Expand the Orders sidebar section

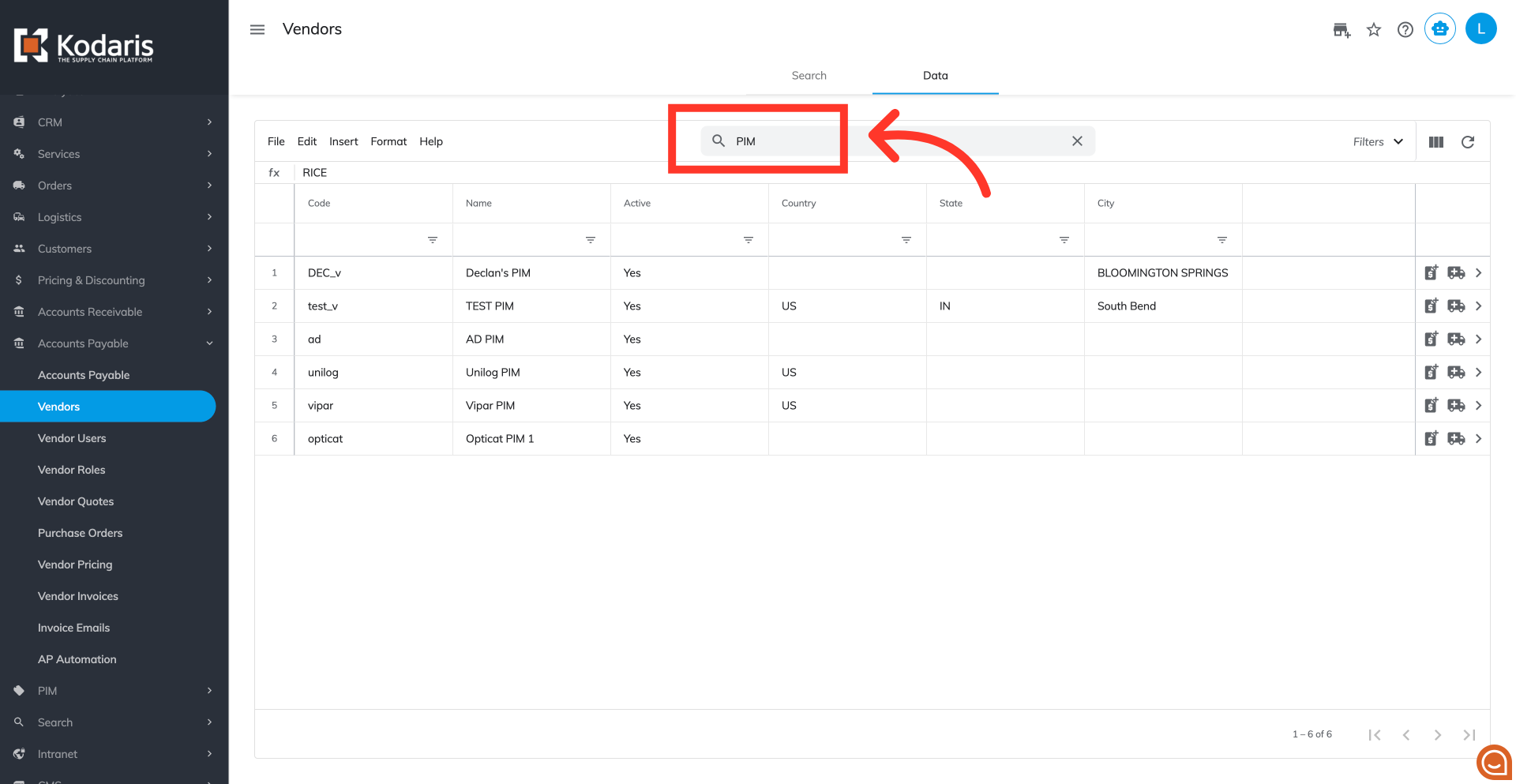point(114,186)
